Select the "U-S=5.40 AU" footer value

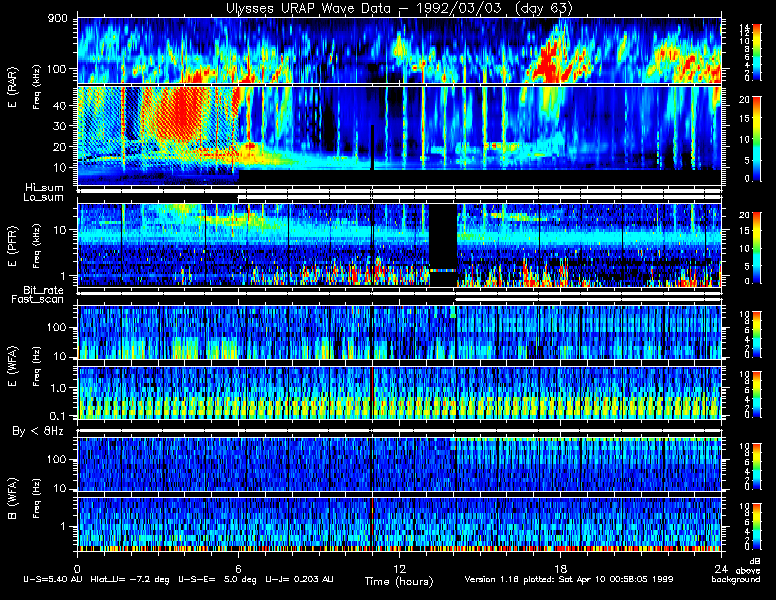pyautogui.click(x=53, y=579)
